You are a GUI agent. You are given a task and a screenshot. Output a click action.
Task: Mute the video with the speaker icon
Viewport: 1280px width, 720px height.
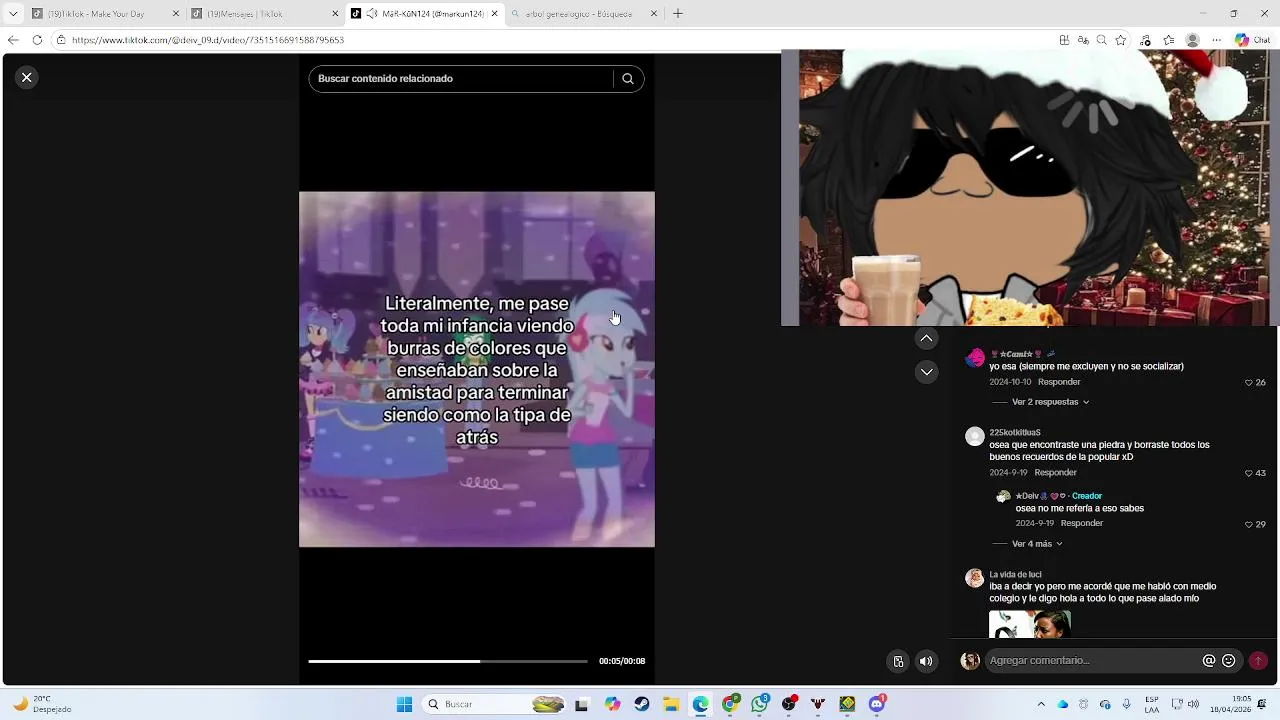point(926,661)
